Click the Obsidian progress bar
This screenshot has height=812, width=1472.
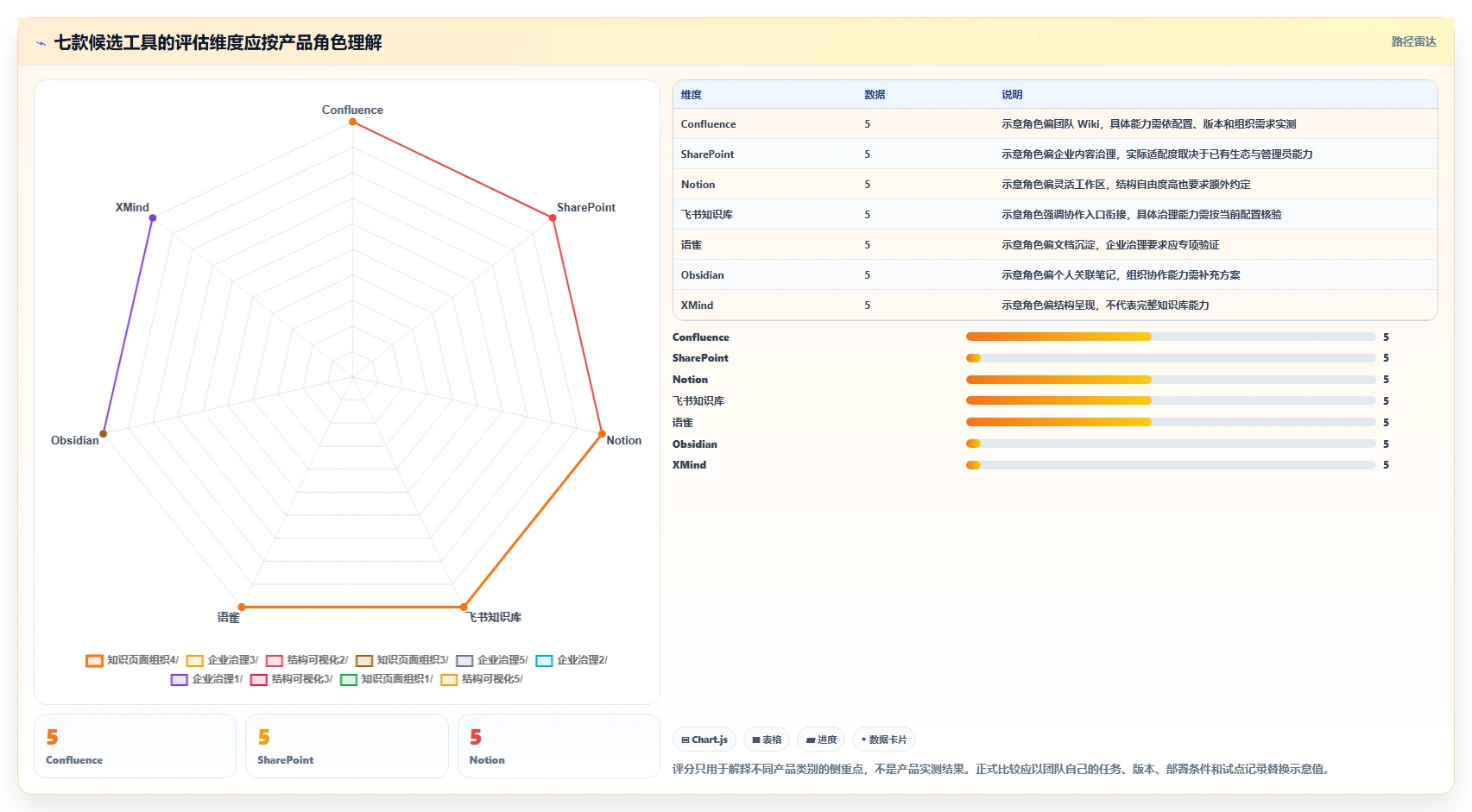coord(1171,444)
